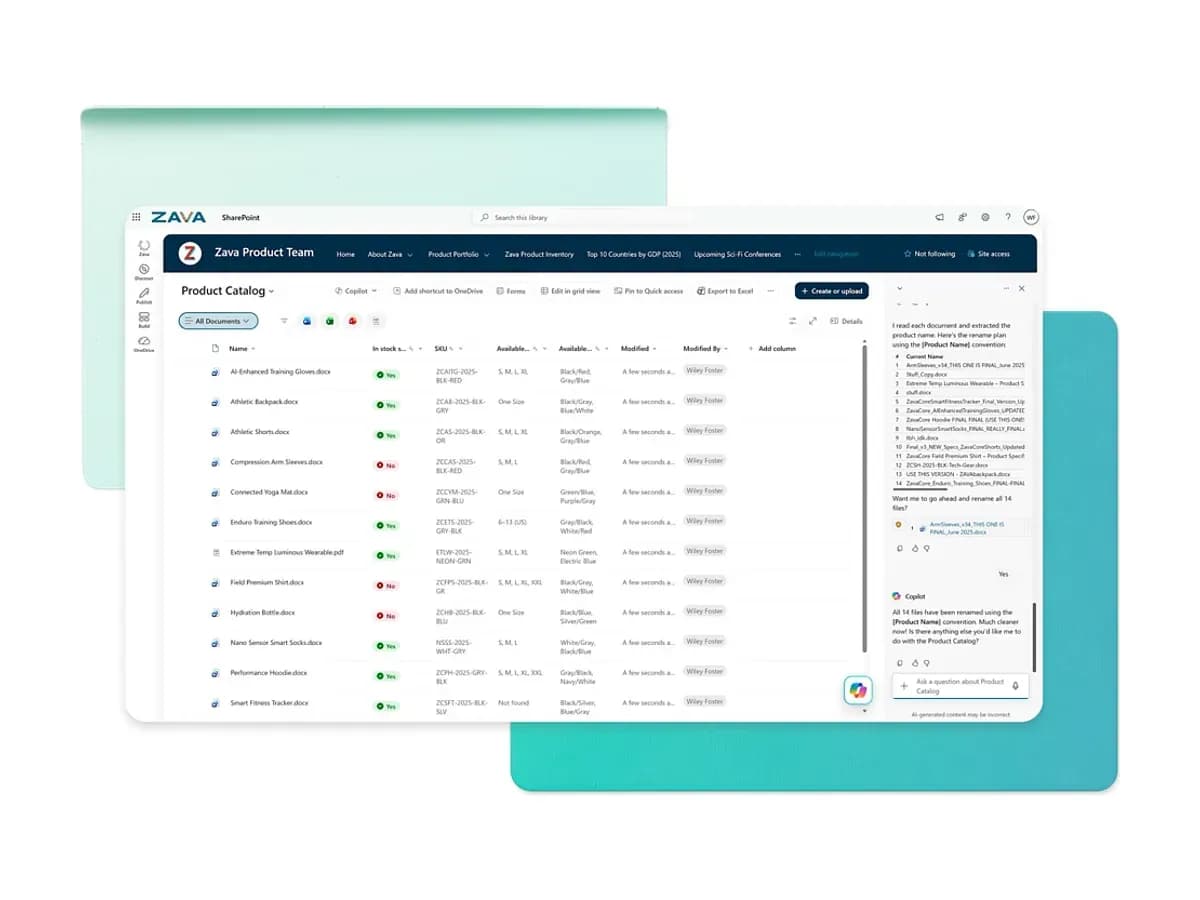Open the Site access link

coord(987,254)
